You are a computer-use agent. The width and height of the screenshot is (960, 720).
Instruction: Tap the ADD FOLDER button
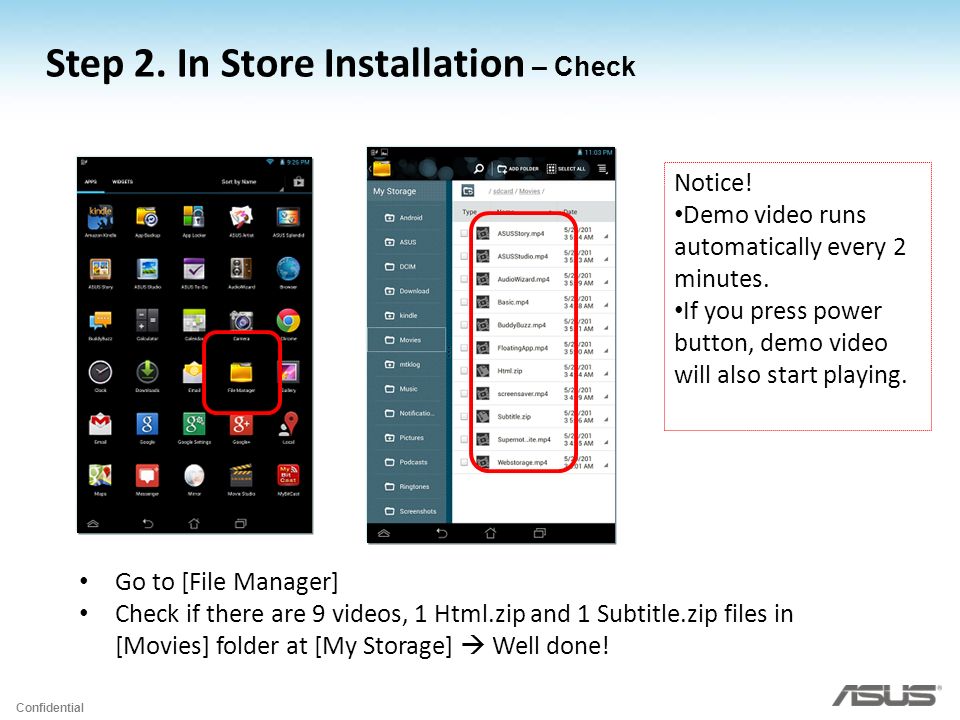coord(517,168)
